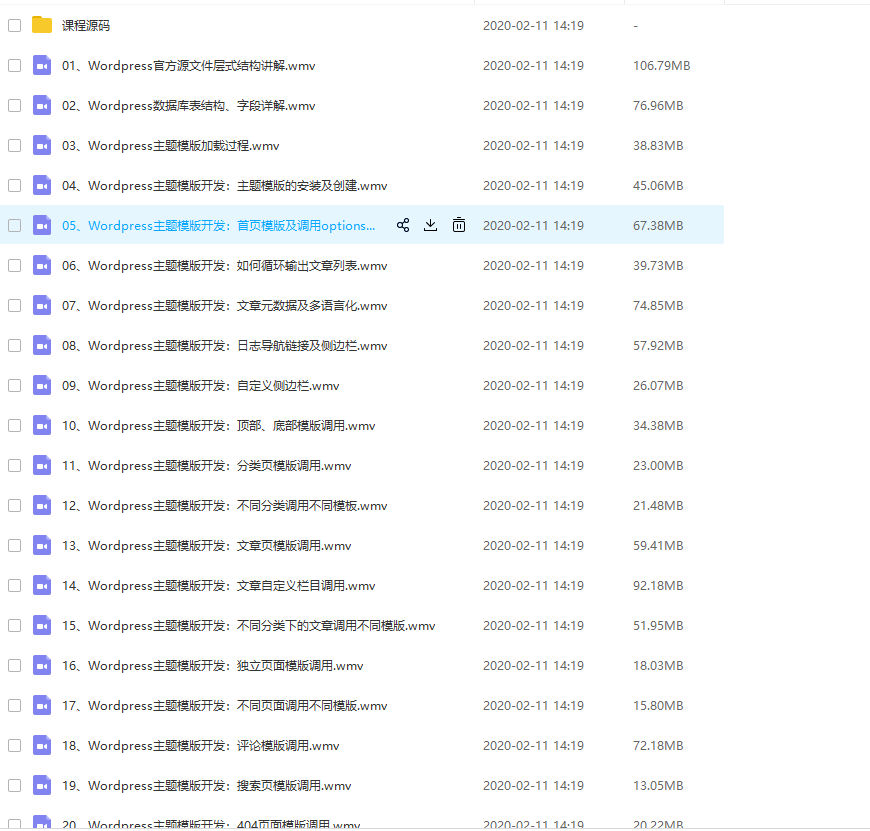Screen dimensions: 870x831
Task: Open file name 01、Wordpress官方源文件层式结构讲解.wmv
Action: coord(189,65)
